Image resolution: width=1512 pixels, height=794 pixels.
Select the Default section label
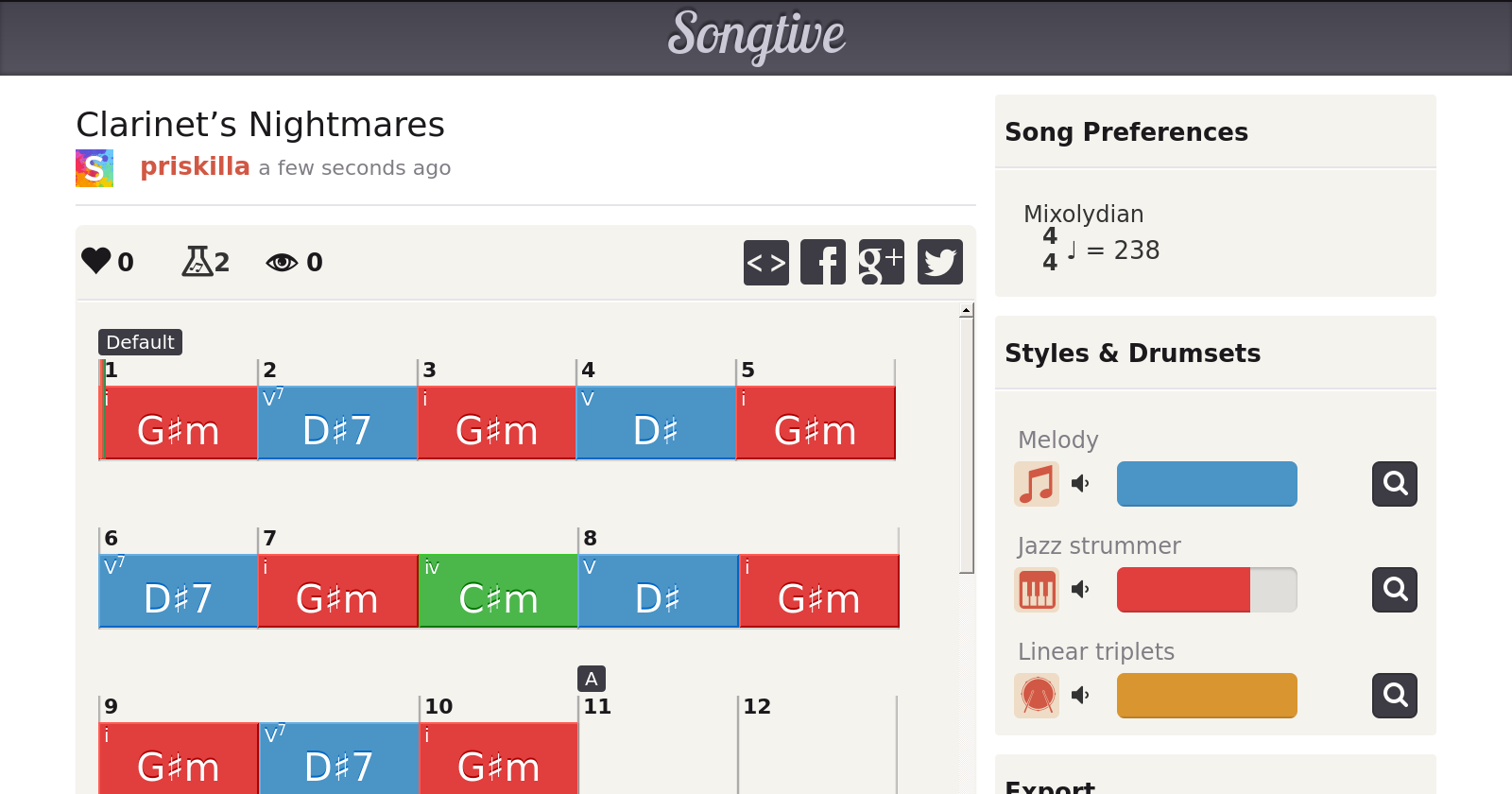click(x=140, y=342)
